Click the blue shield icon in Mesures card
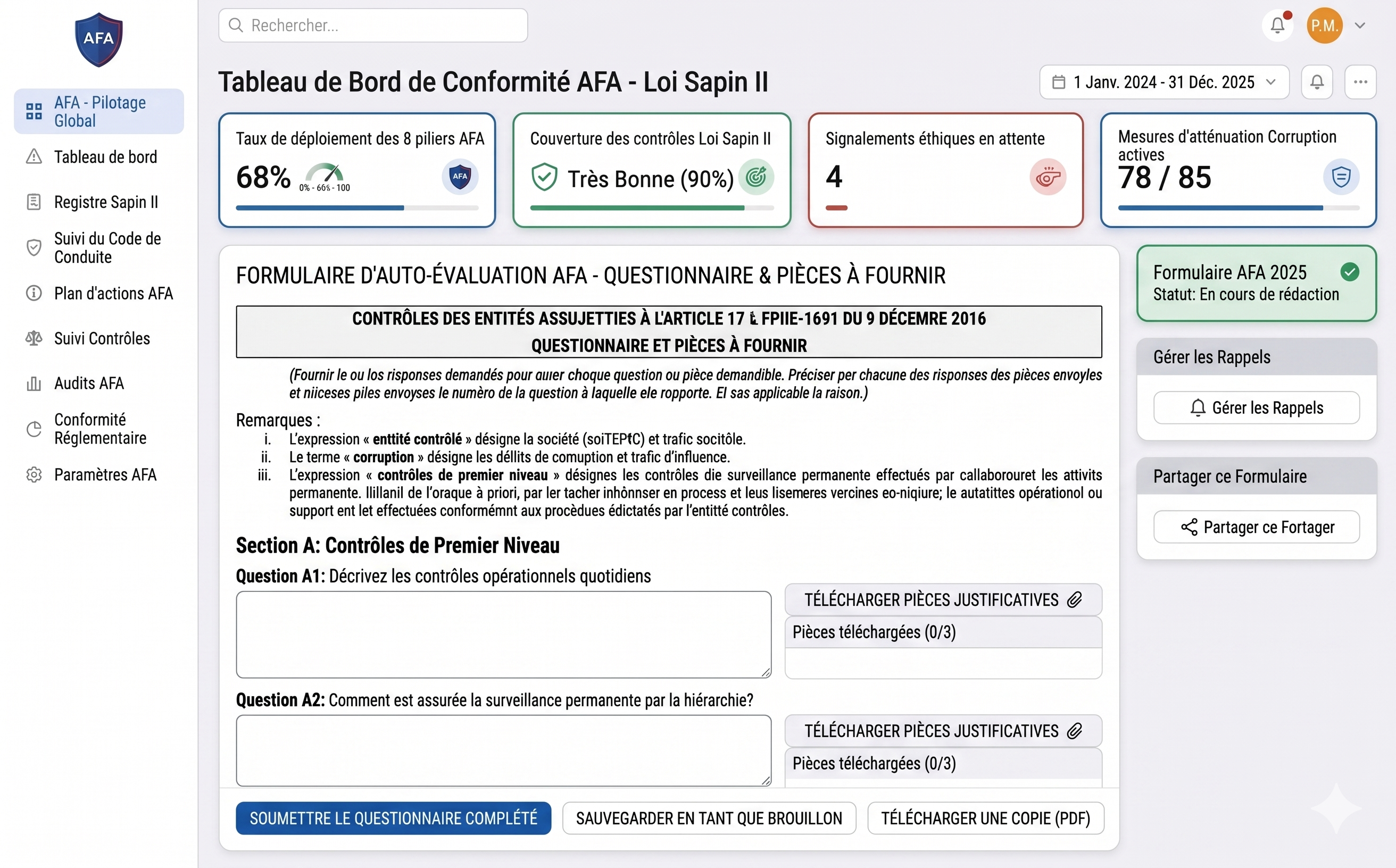The image size is (1396, 868). click(x=1341, y=177)
